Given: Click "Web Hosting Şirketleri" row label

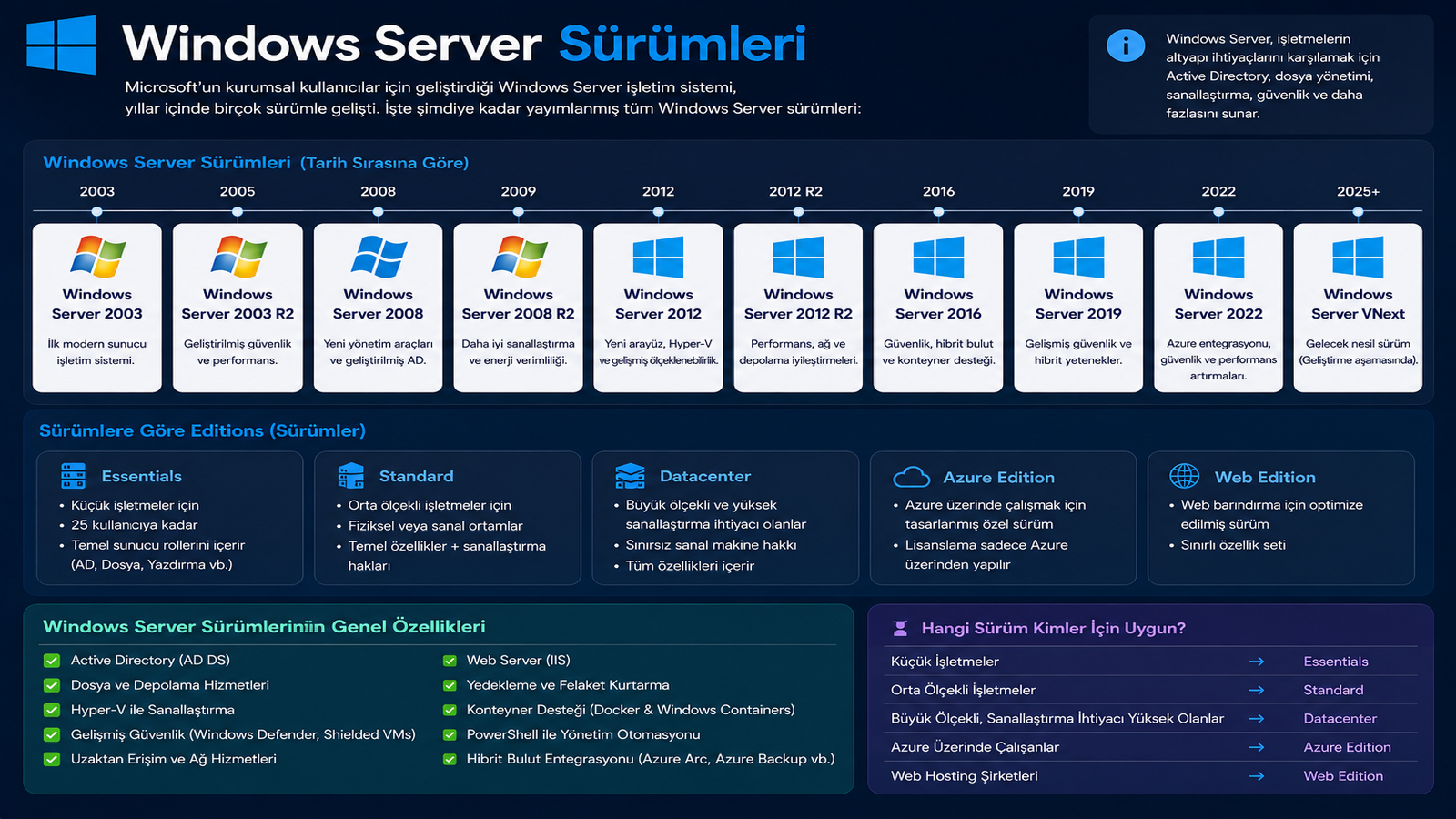Looking at the screenshot, I should pyautogui.click(x=965, y=776).
